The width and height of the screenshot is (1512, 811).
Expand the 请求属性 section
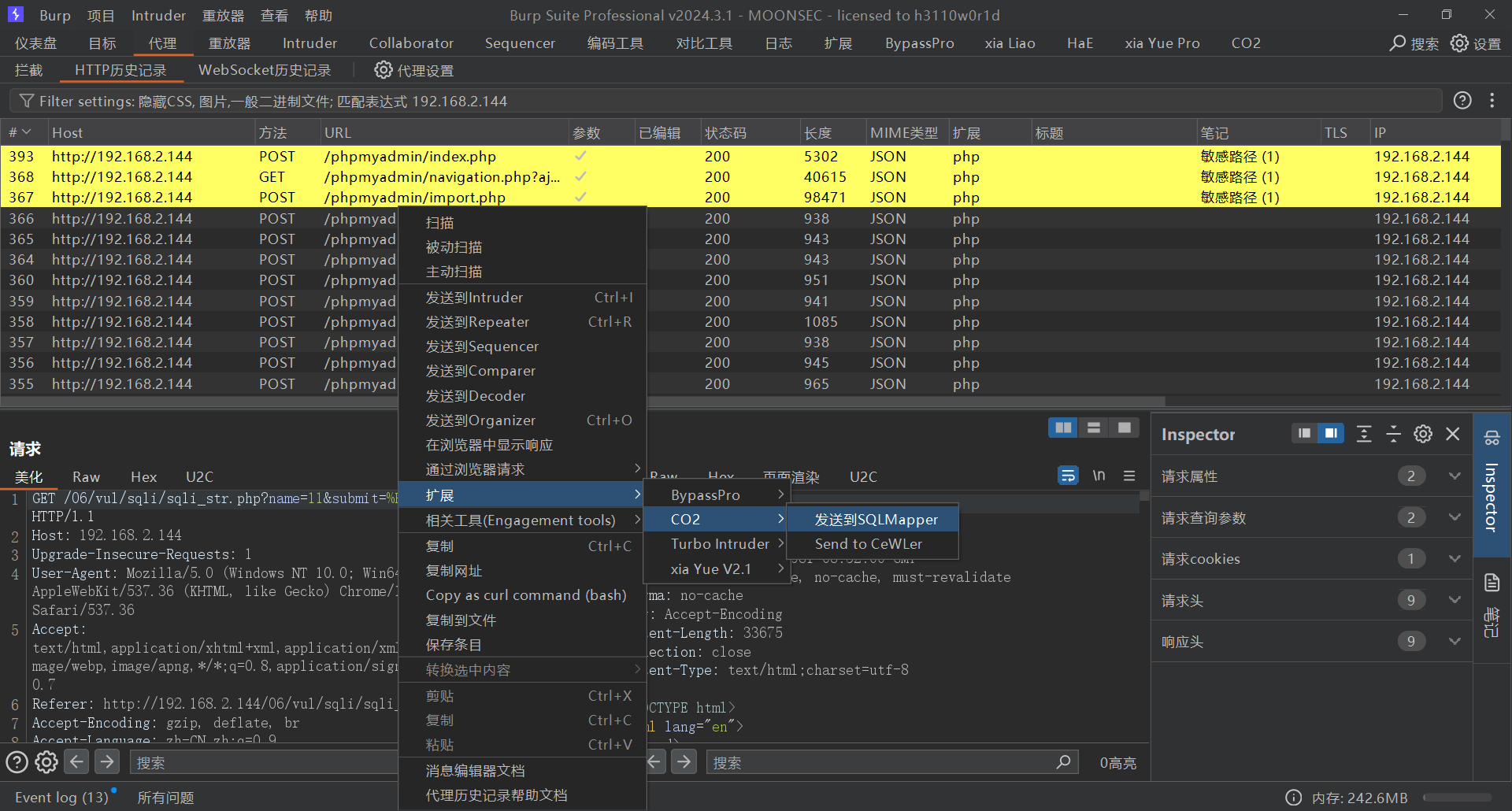1455,476
